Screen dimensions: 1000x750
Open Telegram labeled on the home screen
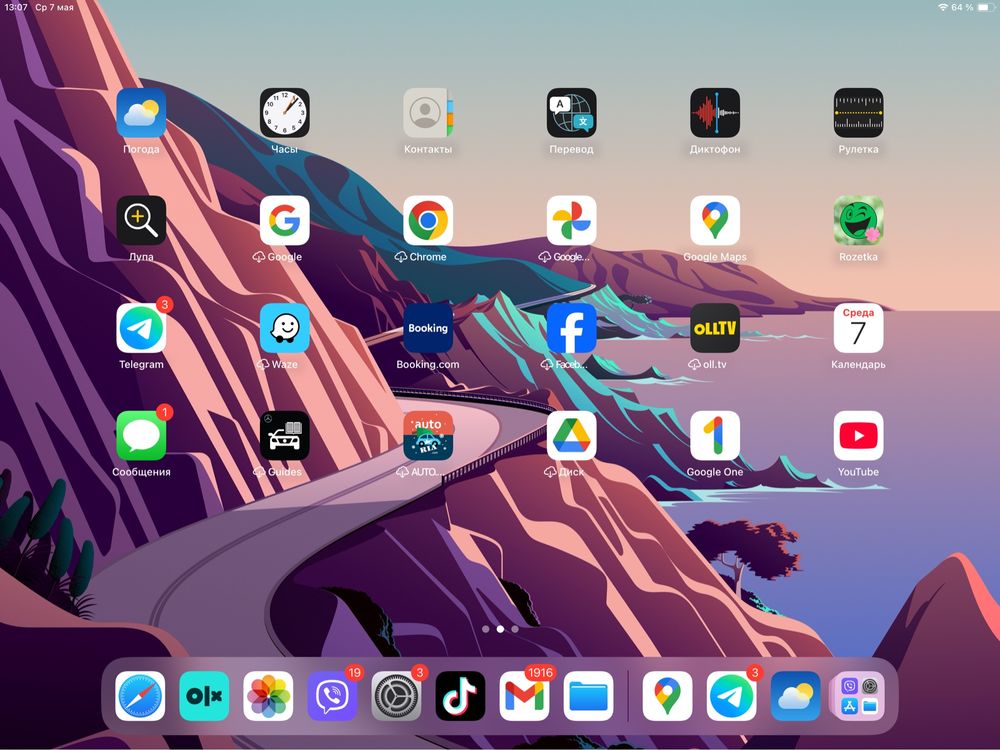pyautogui.click(x=141, y=328)
